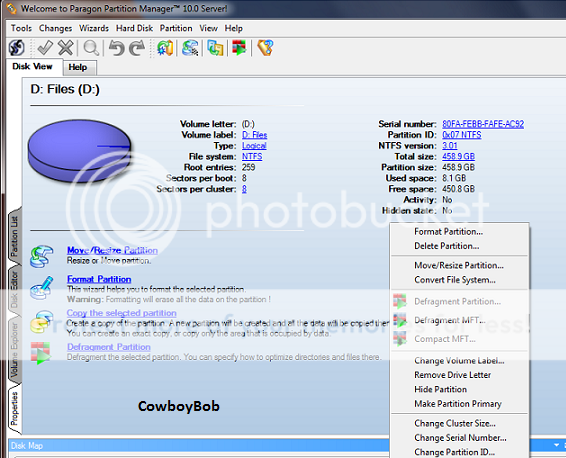Click the Total size '458.9 GB' link
Image resolution: width=566 pixels, height=458 pixels.
(458, 157)
